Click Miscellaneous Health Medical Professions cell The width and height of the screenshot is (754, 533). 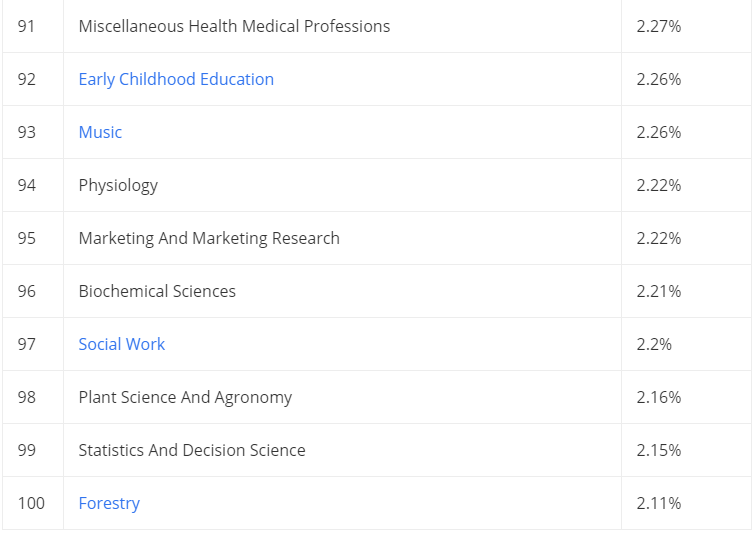click(x=342, y=26)
